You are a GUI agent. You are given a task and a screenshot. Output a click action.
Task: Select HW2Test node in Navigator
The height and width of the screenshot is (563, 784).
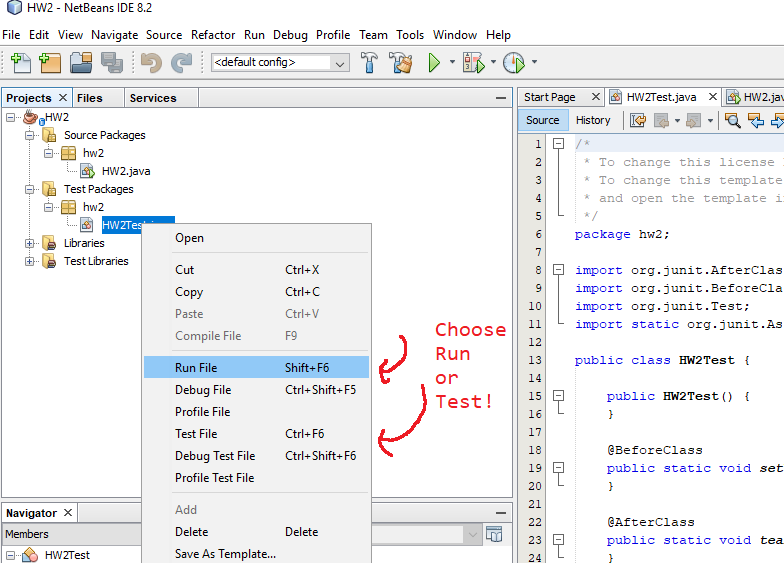[x=67, y=554]
